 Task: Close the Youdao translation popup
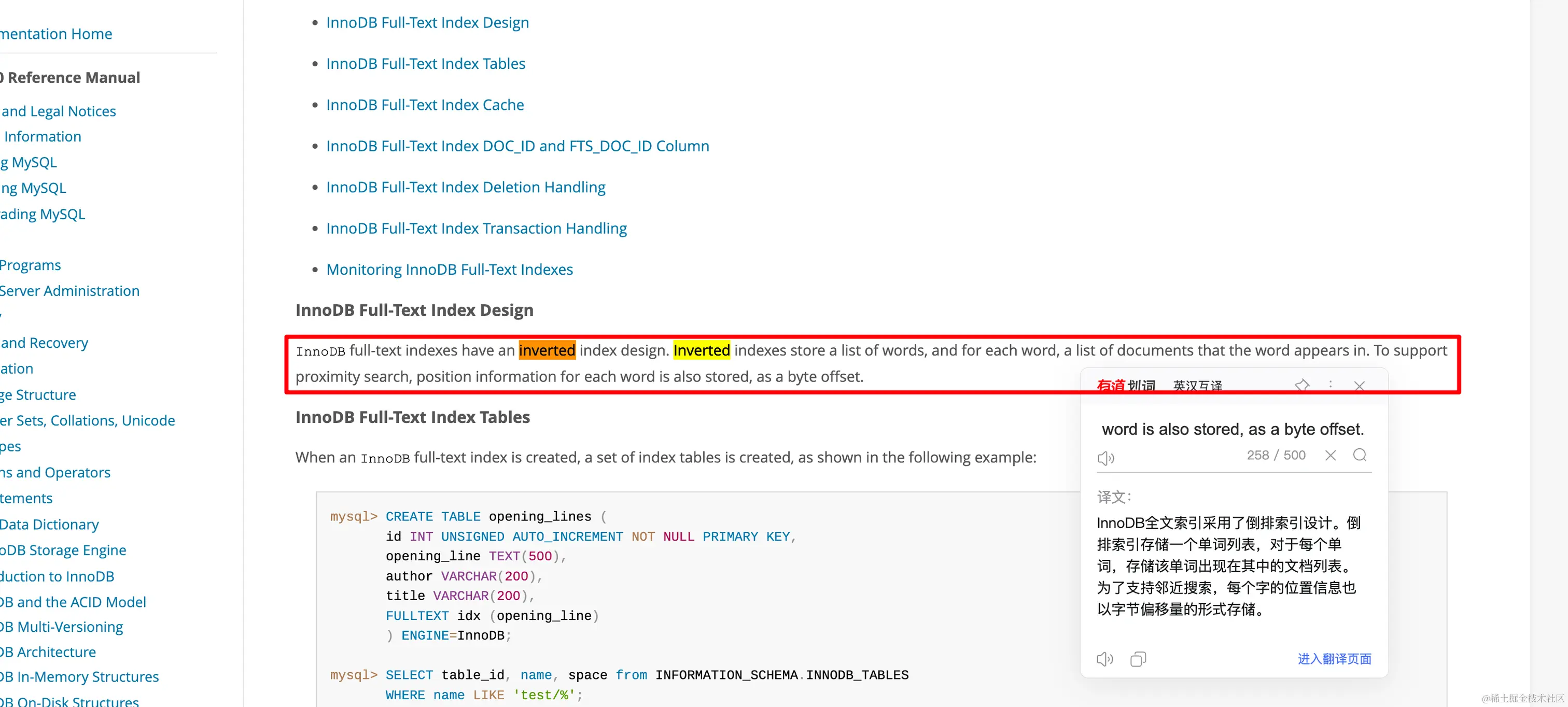pos(1359,386)
